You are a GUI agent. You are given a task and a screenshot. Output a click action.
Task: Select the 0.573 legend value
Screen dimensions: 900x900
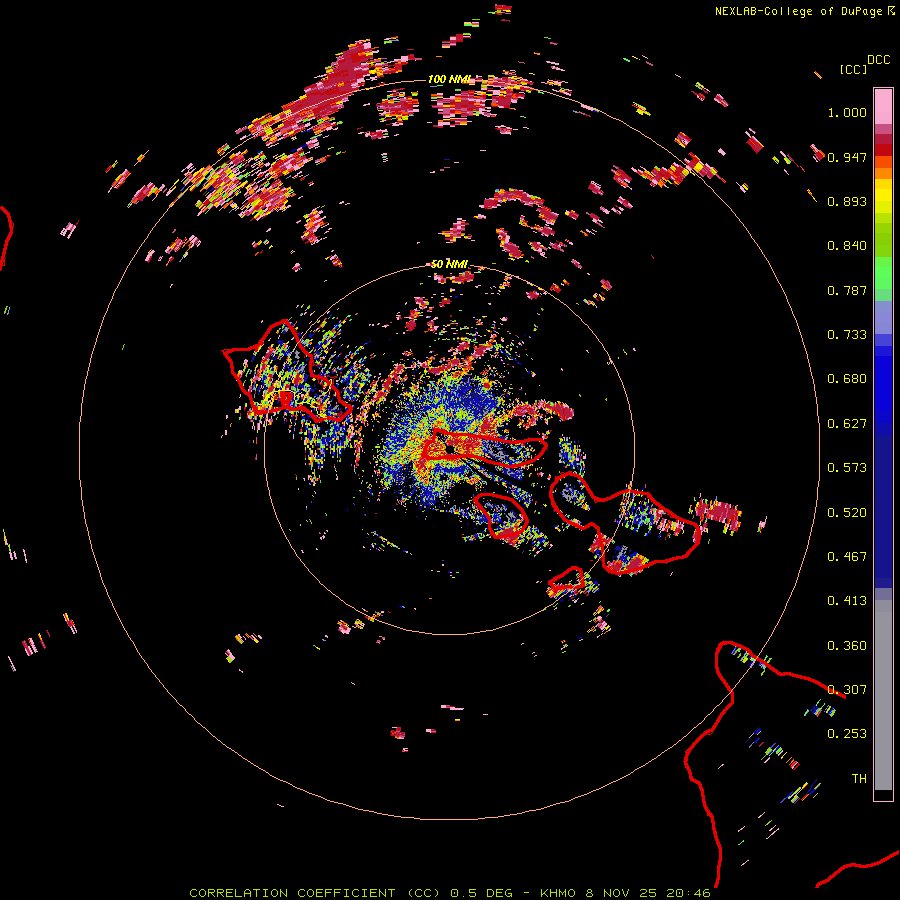[847, 468]
